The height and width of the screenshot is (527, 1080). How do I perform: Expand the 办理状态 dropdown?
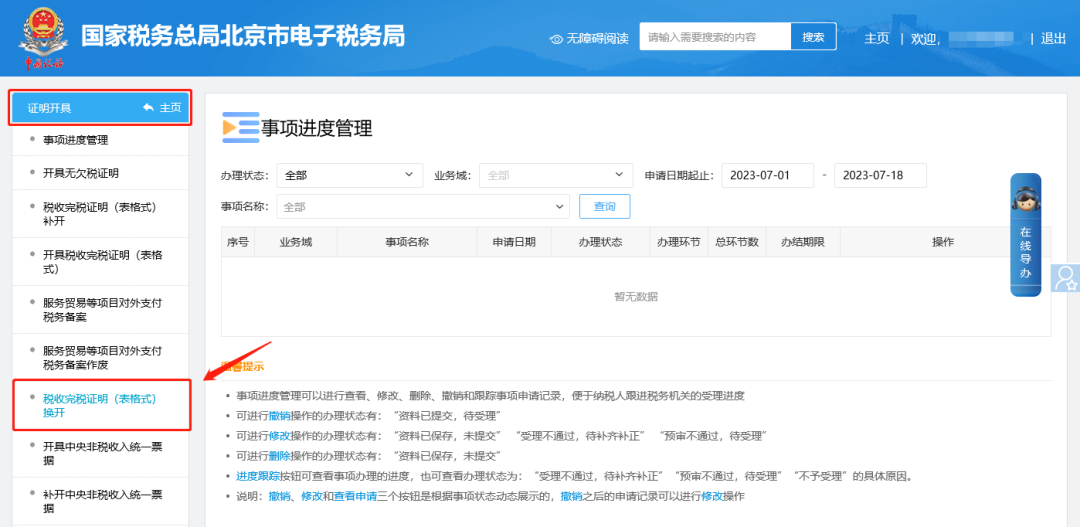point(349,175)
